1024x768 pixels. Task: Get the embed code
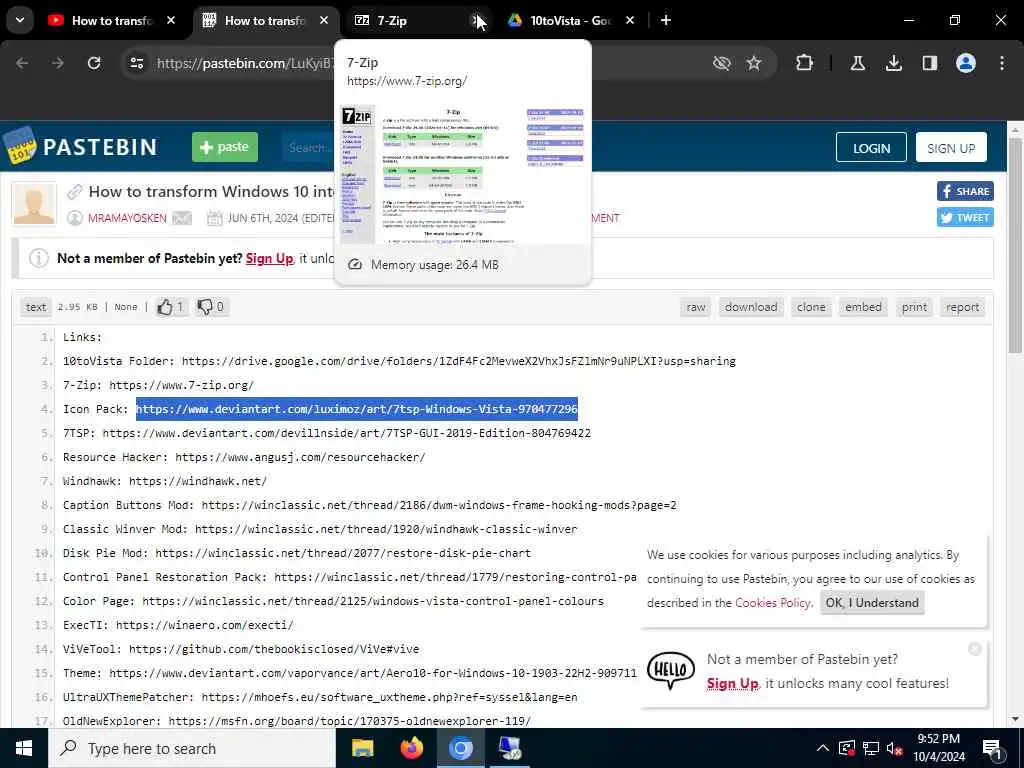(x=863, y=307)
